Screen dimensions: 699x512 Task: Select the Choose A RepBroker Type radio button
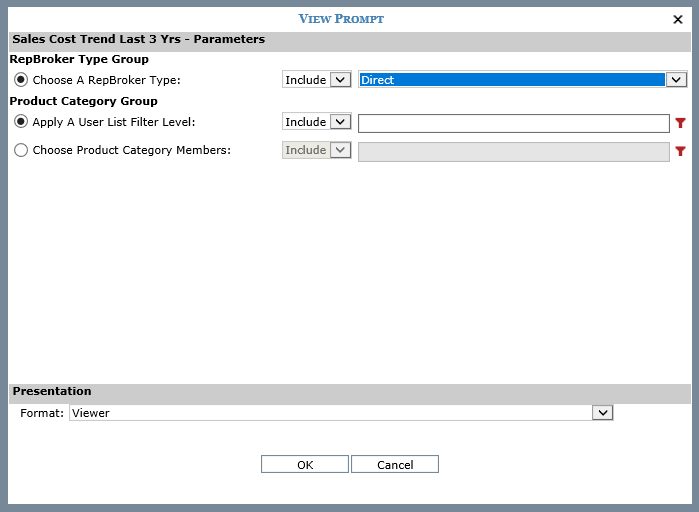pyautogui.click(x=21, y=80)
